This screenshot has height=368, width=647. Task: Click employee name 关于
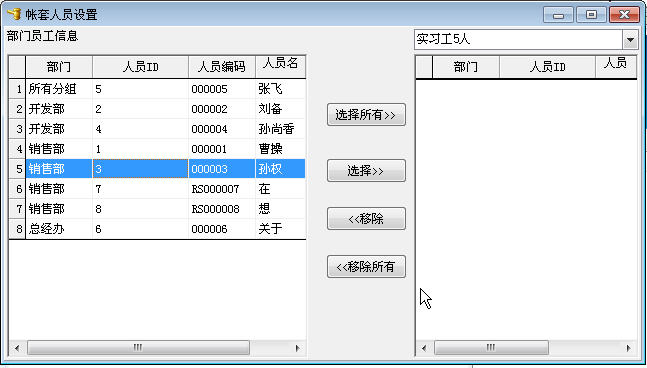(281, 229)
